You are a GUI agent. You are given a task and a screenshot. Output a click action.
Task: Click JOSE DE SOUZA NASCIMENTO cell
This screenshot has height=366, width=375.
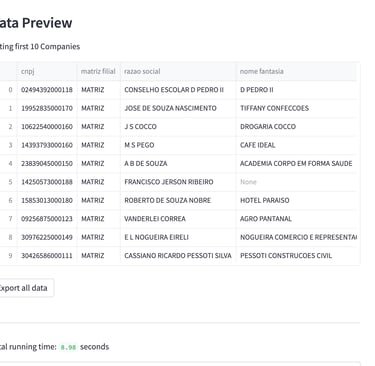(x=178, y=108)
